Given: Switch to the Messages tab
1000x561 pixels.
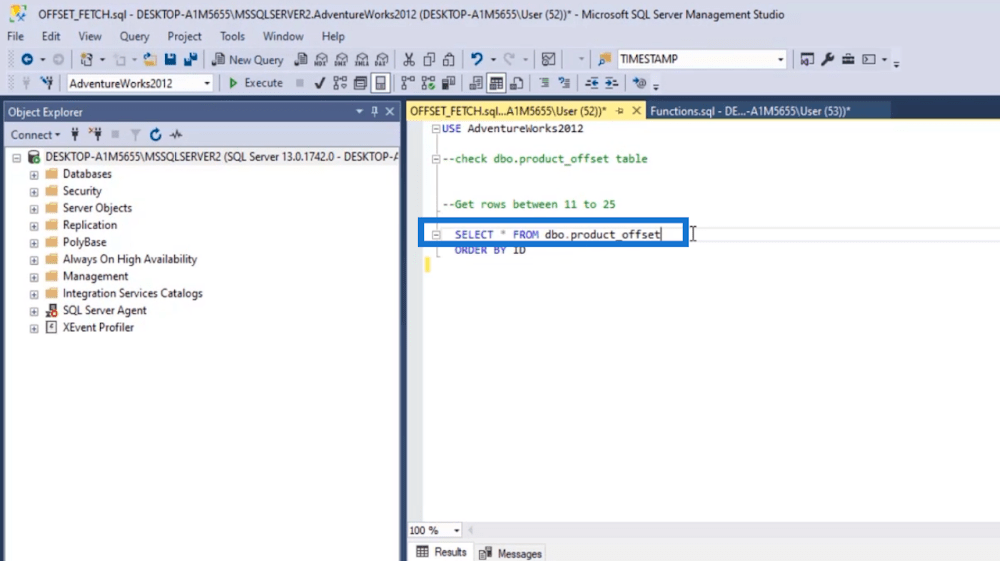Looking at the screenshot, I should pyautogui.click(x=511, y=553).
